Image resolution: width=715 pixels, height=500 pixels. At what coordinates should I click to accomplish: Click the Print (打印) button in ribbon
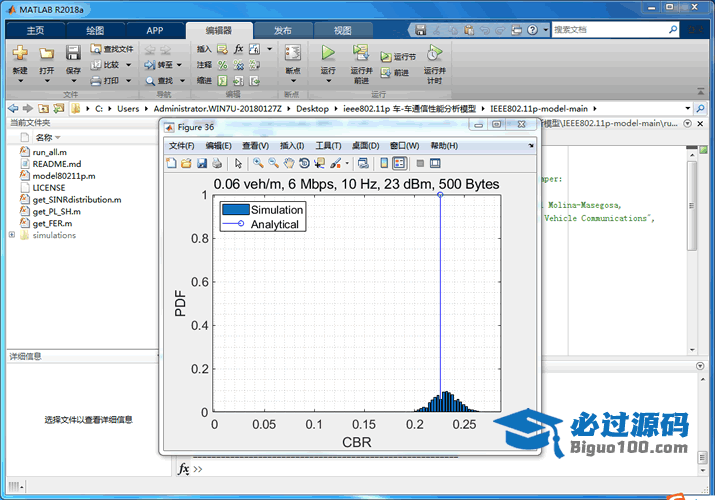105,81
